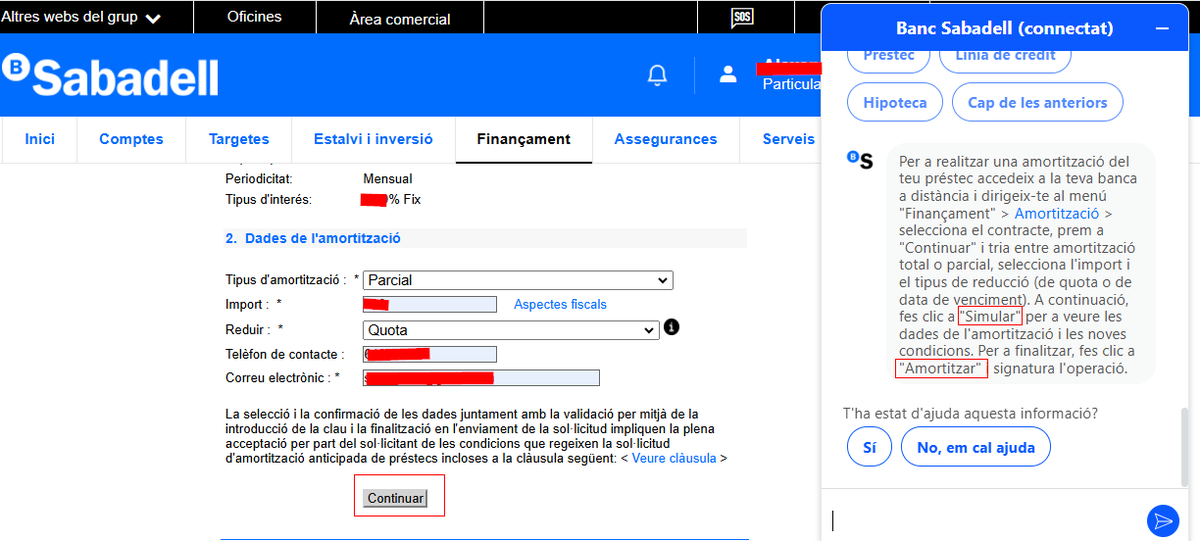Switch to the Inici tab
Screen dimensions: 1200x541
[40, 139]
